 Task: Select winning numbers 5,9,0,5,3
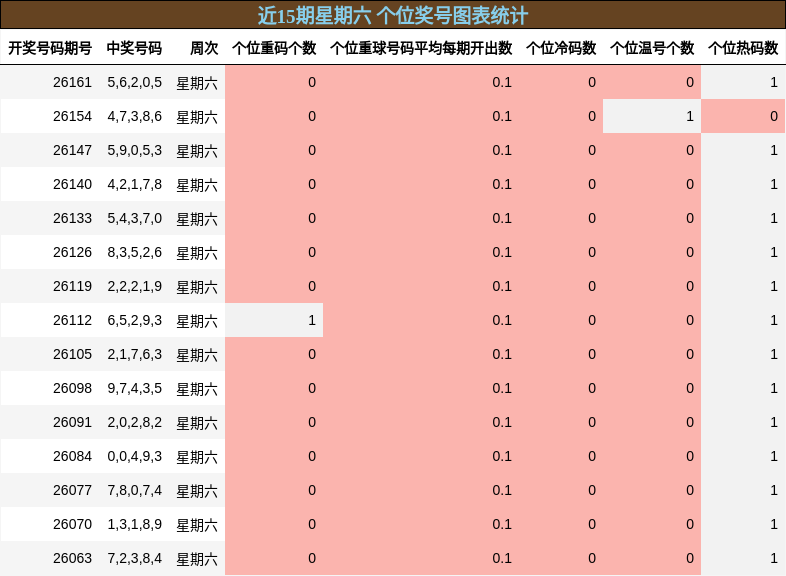(x=134, y=150)
